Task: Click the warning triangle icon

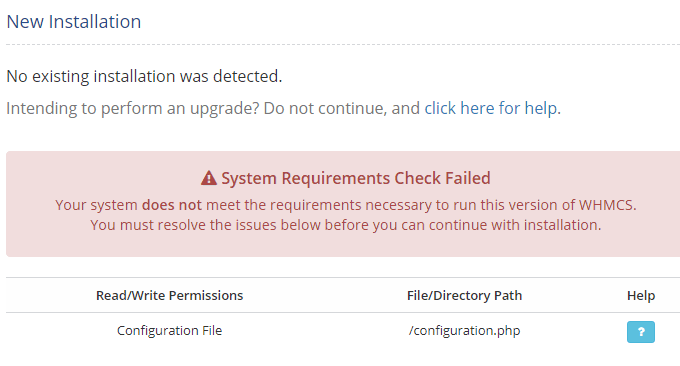Action: click(x=209, y=178)
